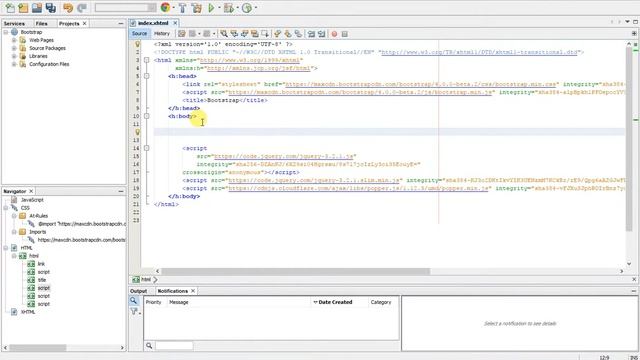Select the title element in Navigator
640x360 pixels.
coord(42,280)
